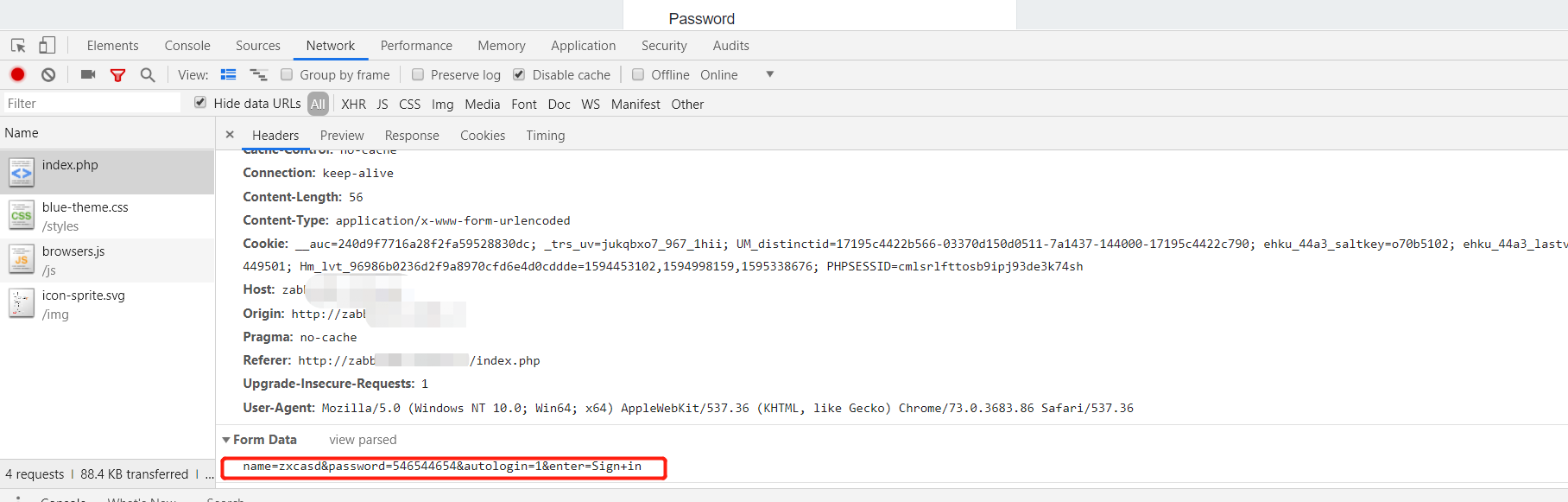Click the Filter text field
The image size is (1568, 502).
(x=91, y=104)
